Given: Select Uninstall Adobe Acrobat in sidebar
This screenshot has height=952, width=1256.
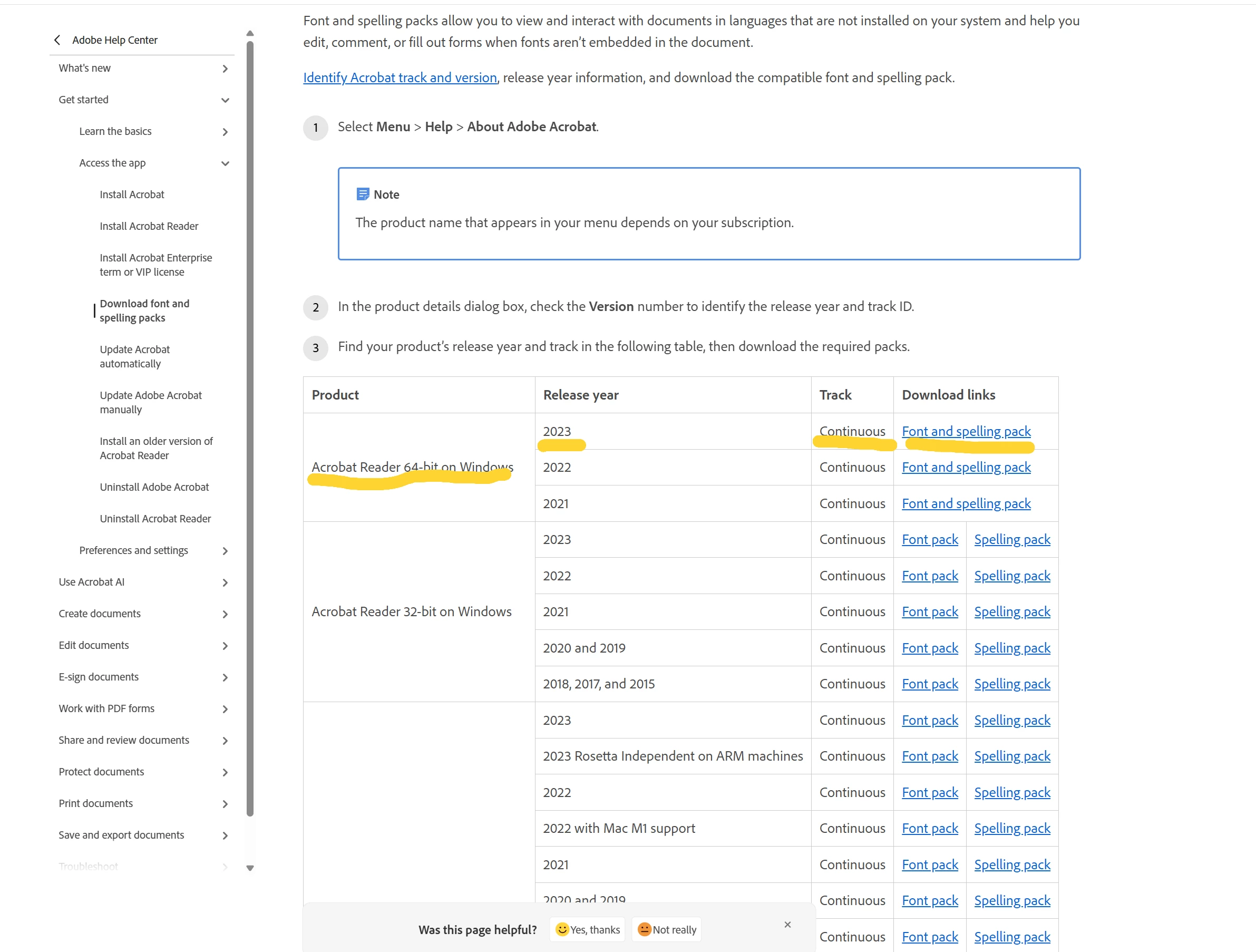Looking at the screenshot, I should [154, 487].
